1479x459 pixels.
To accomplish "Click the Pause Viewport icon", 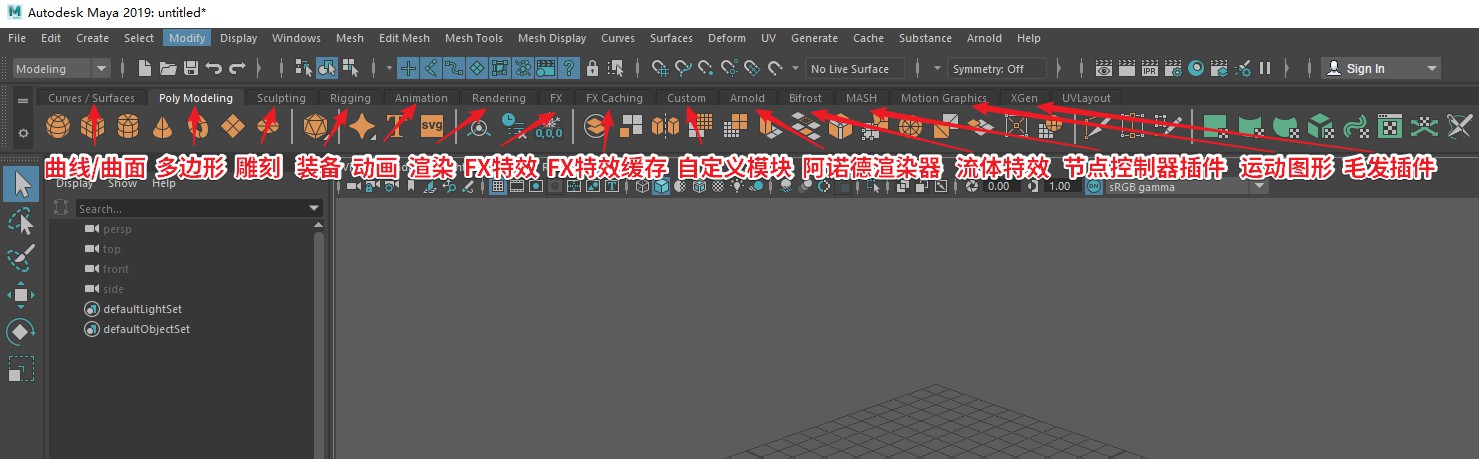I will click(1265, 68).
